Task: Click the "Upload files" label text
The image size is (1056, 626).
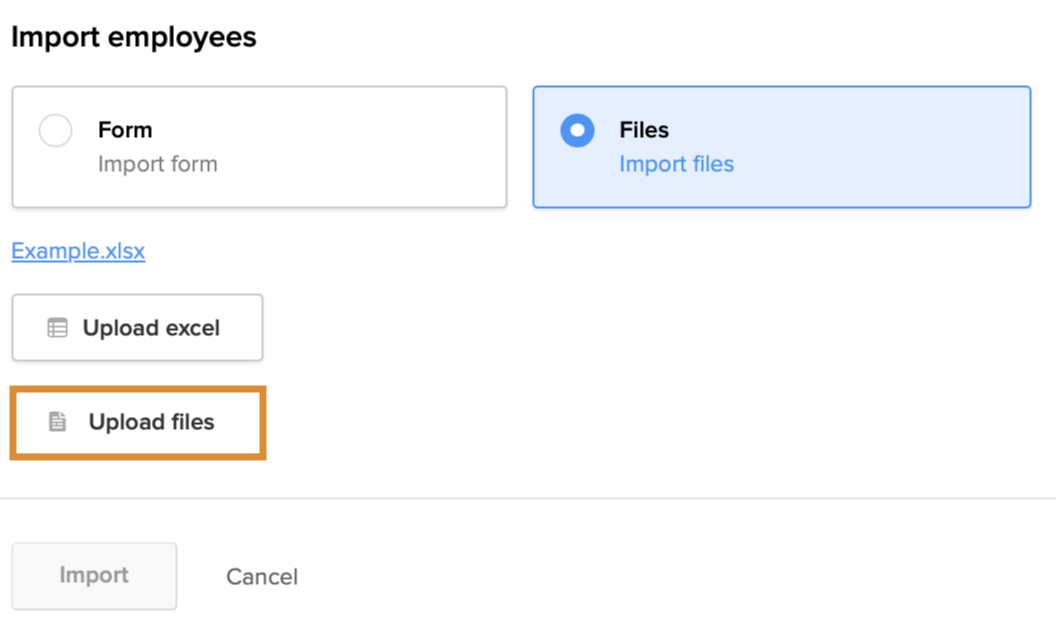Action: 151,422
